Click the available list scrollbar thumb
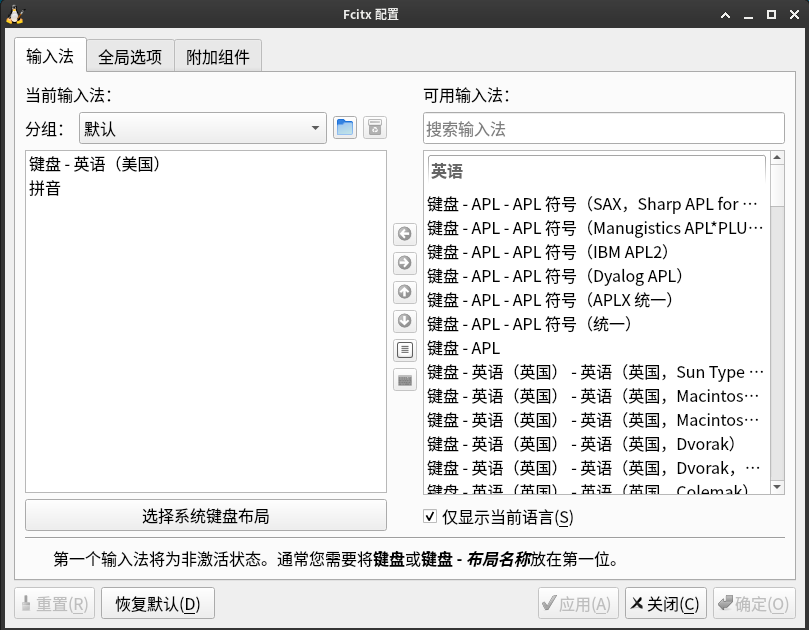Viewport: 809px width, 630px height. tap(778, 186)
